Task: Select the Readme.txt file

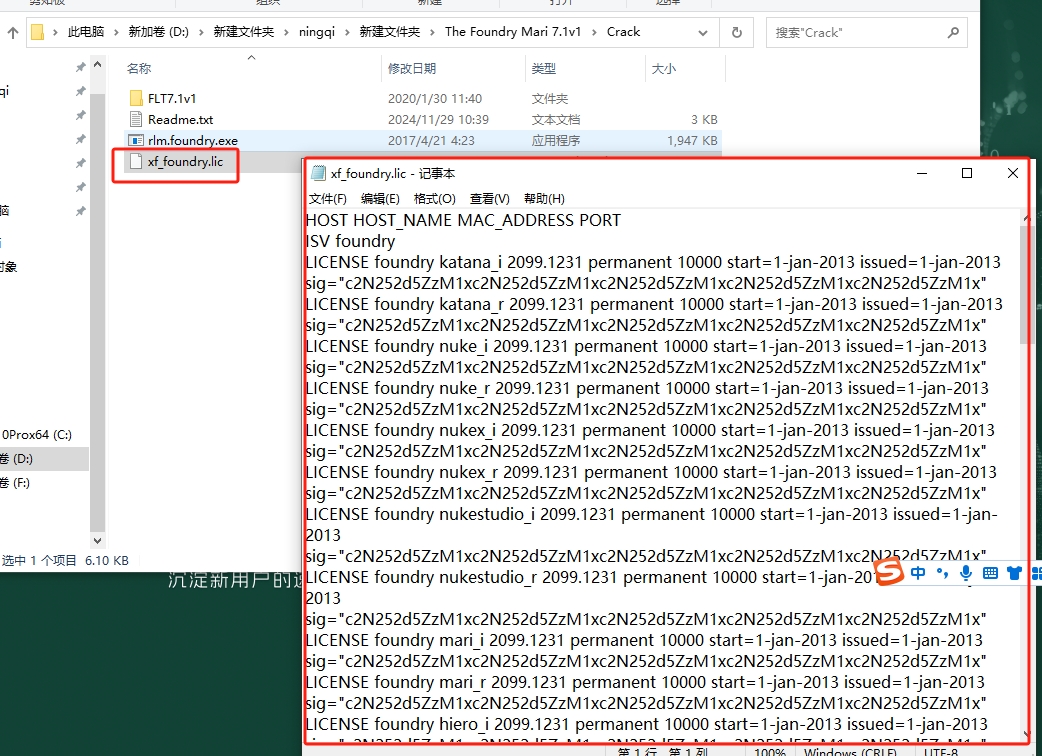Action: point(180,120)
